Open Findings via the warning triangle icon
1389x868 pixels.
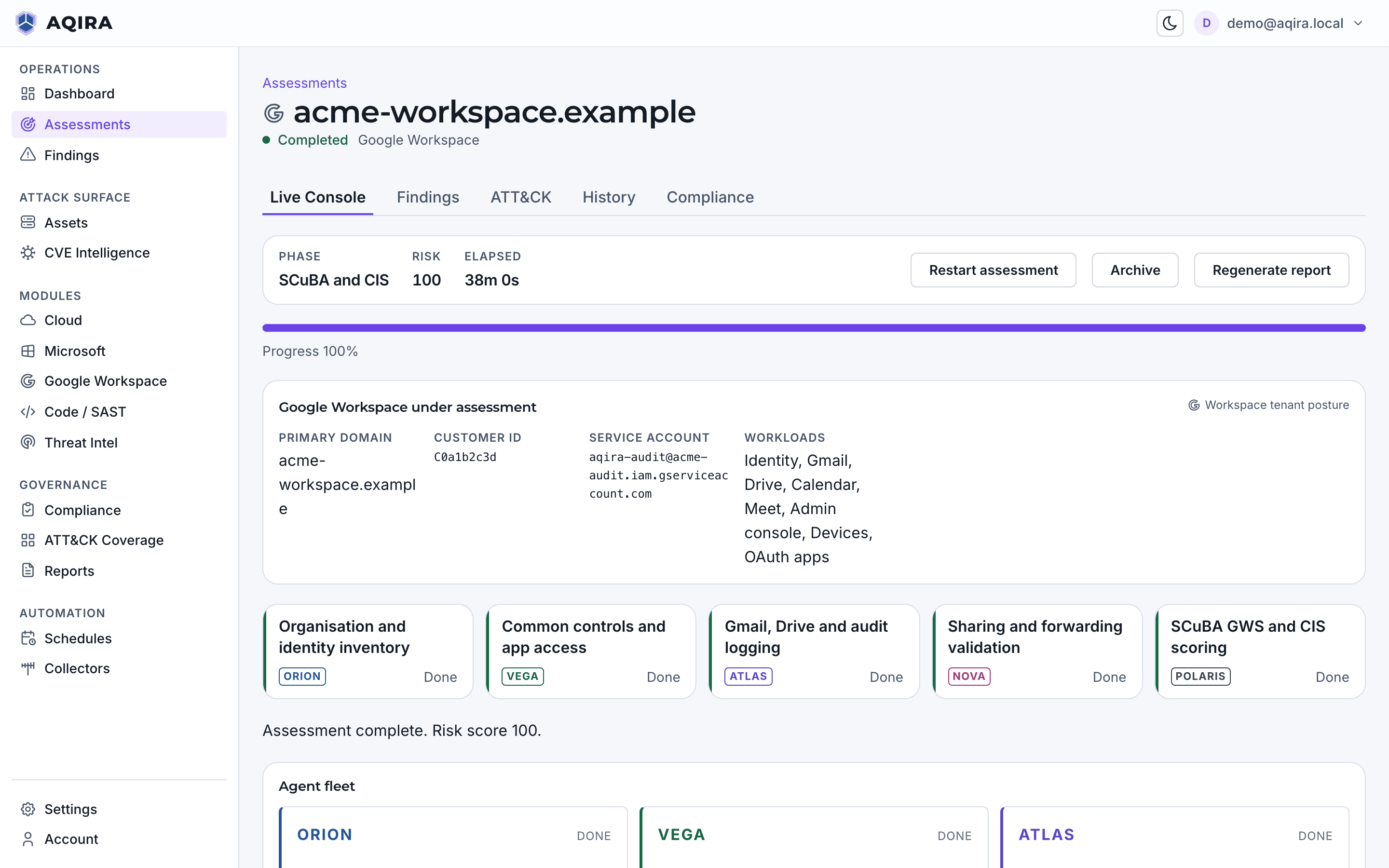28,154
